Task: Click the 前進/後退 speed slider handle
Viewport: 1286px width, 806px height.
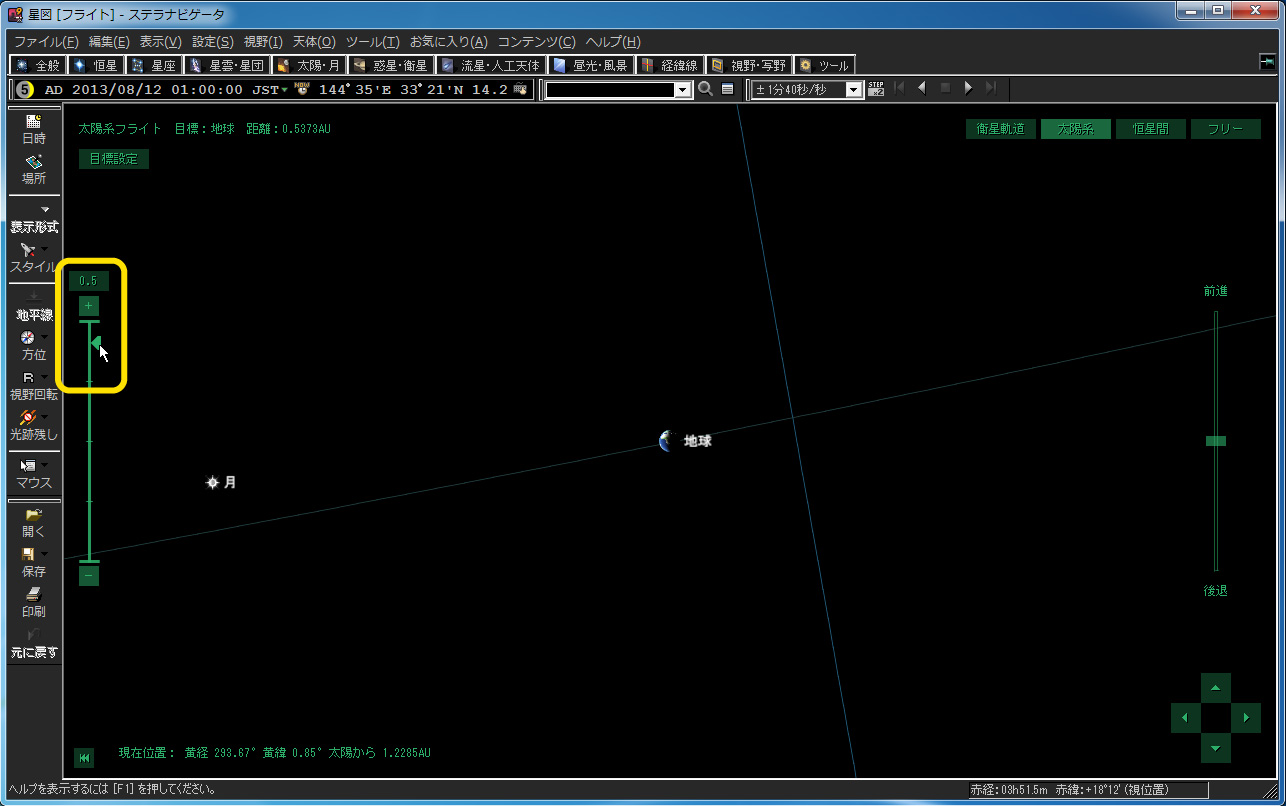Action: tap(1215, 440)
